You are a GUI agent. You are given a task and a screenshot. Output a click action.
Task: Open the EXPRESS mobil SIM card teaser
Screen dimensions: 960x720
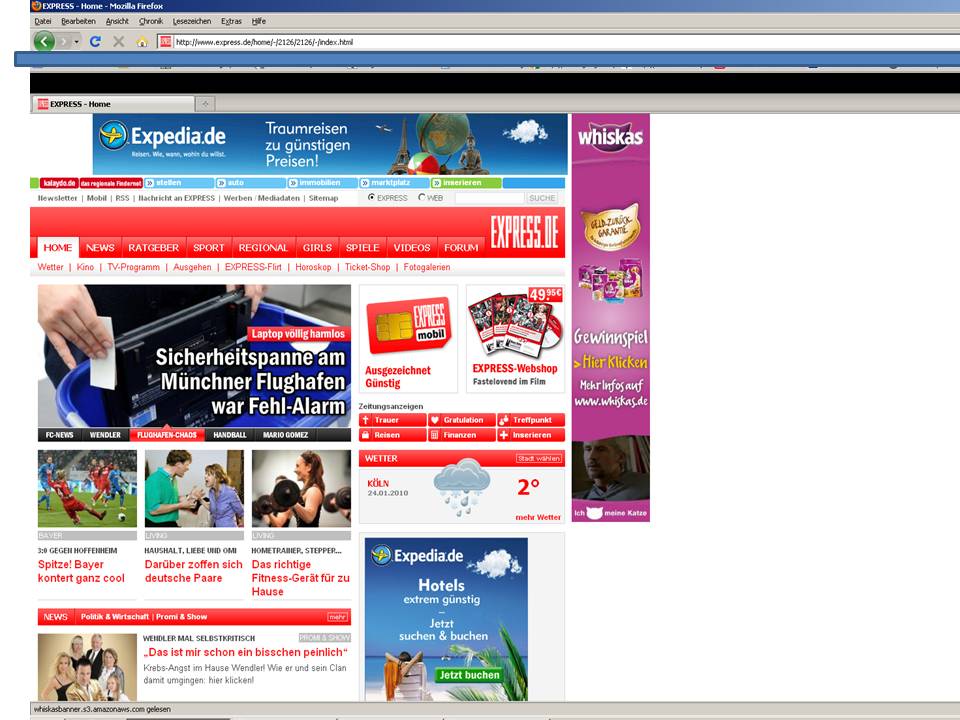[408, 338]
